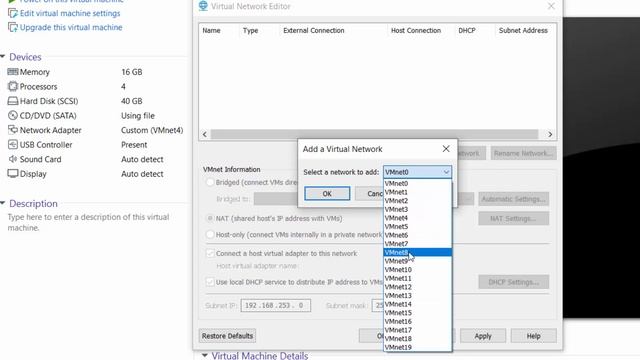Open Upgrade this virtual machine link
The image size is (640, 360).
click(71, 27)
